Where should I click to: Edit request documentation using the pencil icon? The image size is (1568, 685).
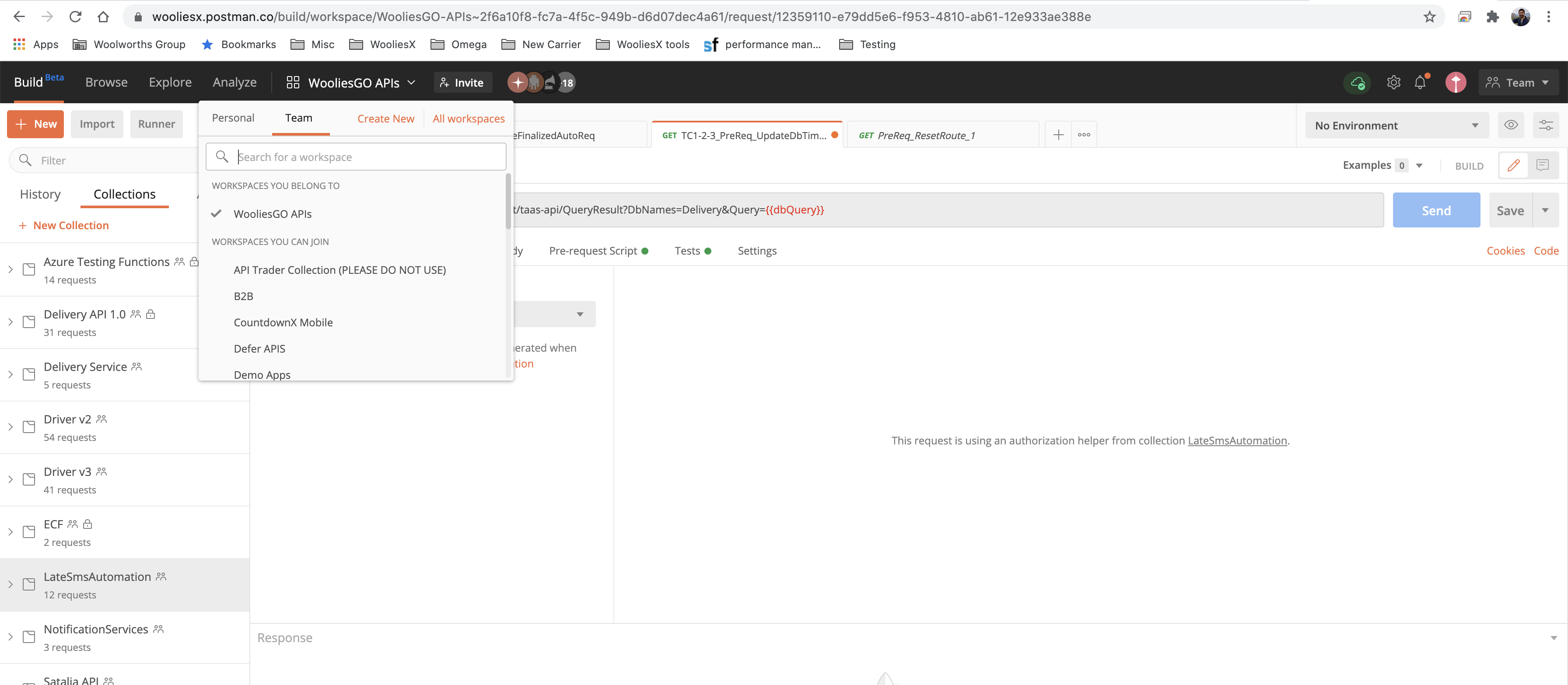[x=1514, y=165]
